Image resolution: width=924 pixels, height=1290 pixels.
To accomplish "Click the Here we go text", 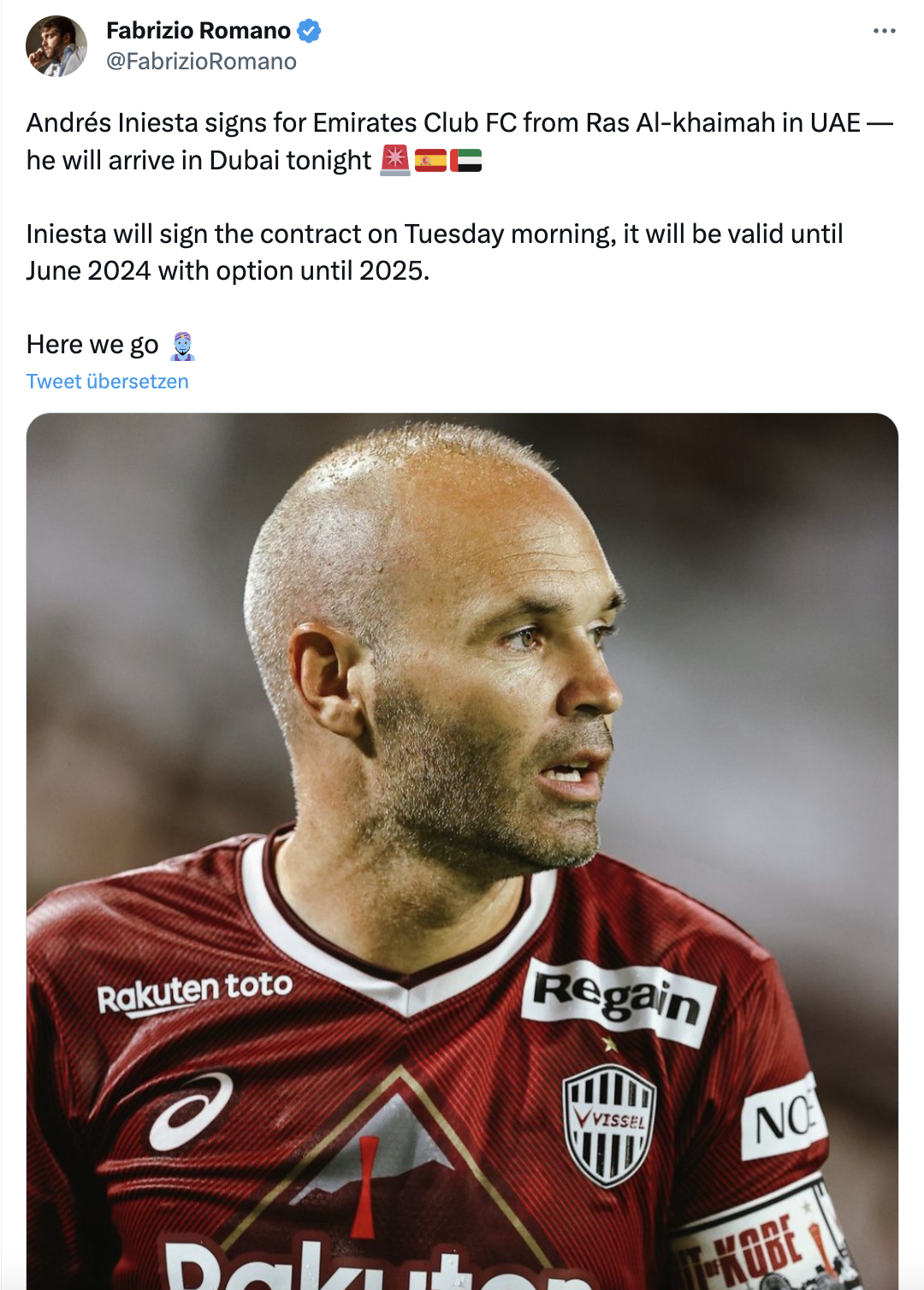I will [92, 345].
